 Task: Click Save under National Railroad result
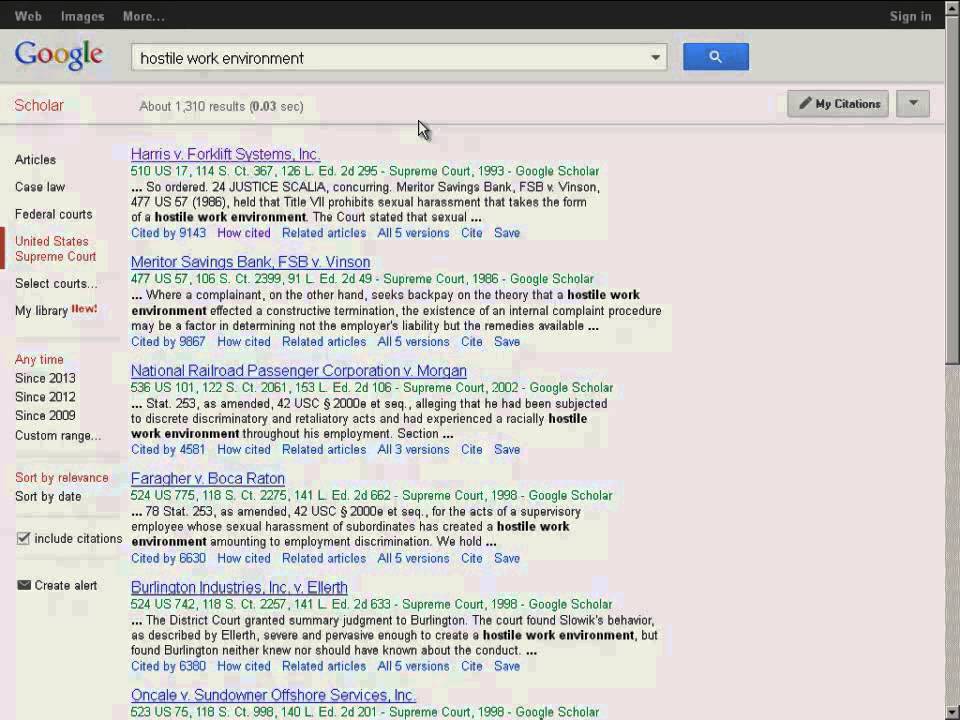[507, 449]
